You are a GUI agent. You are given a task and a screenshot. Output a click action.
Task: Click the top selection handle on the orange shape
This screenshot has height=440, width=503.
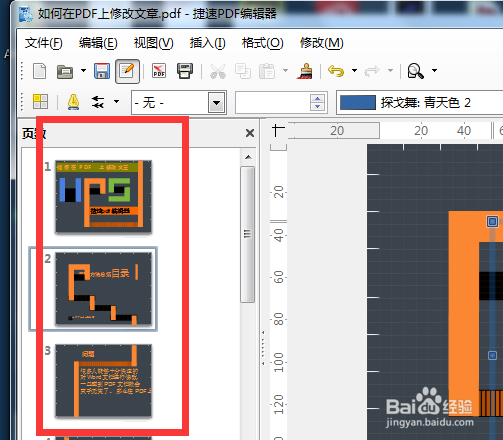[x=492, y=221]
